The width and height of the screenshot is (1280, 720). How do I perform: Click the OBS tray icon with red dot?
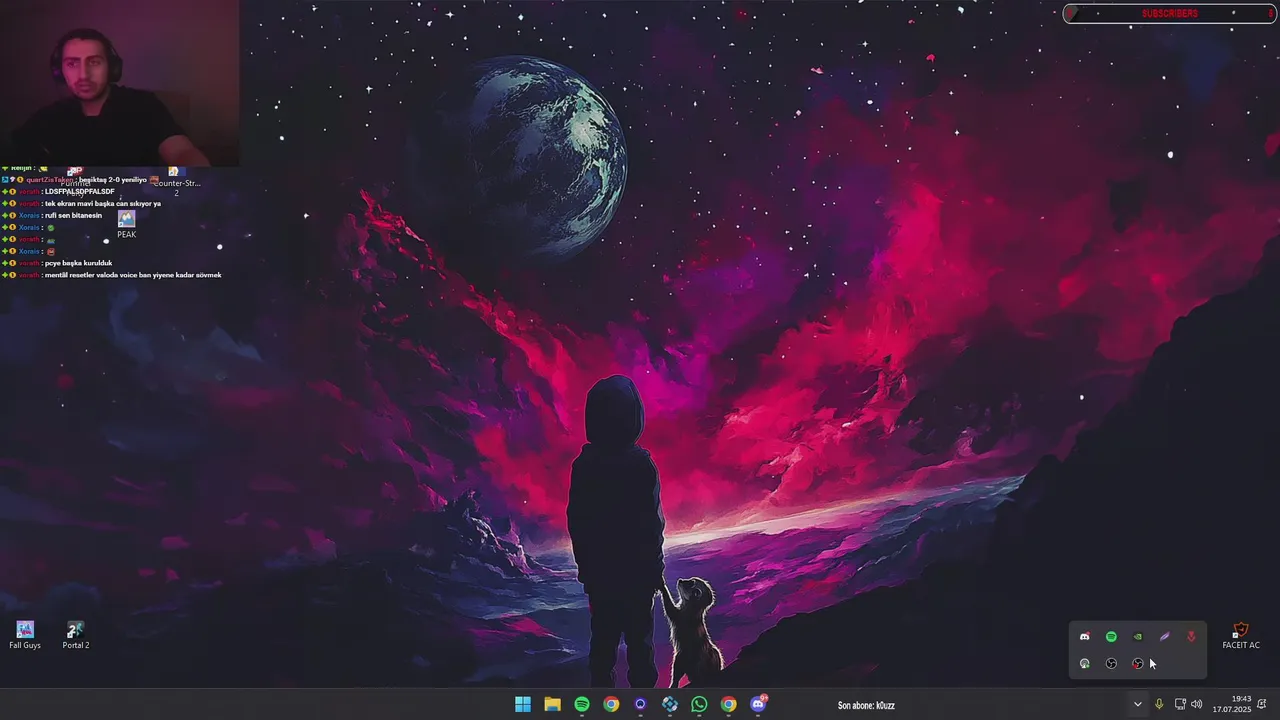(x=1137, y=663)
